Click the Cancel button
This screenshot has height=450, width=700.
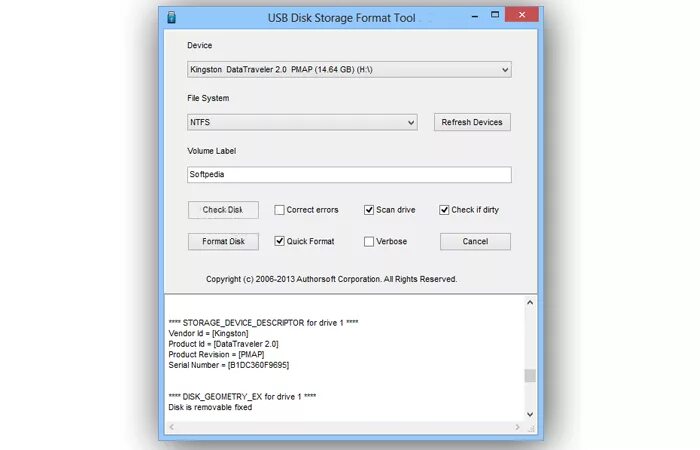click(475, 242)
